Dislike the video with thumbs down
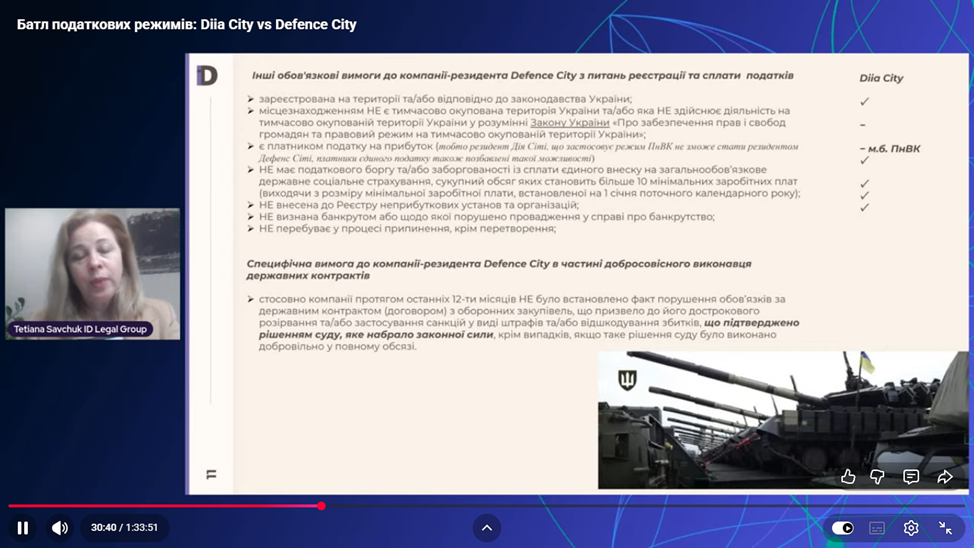 tap(878, 477)
